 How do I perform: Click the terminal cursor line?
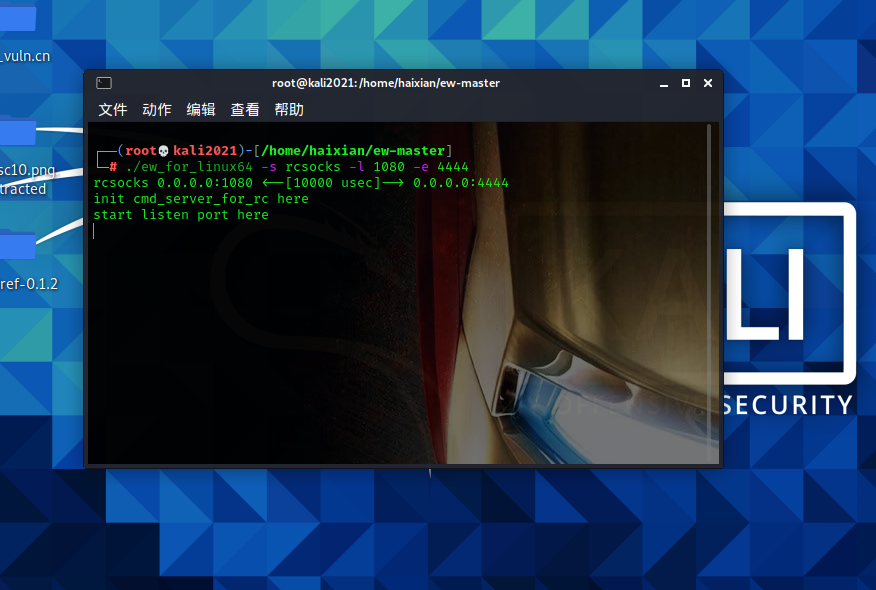(x=94, y=231)
